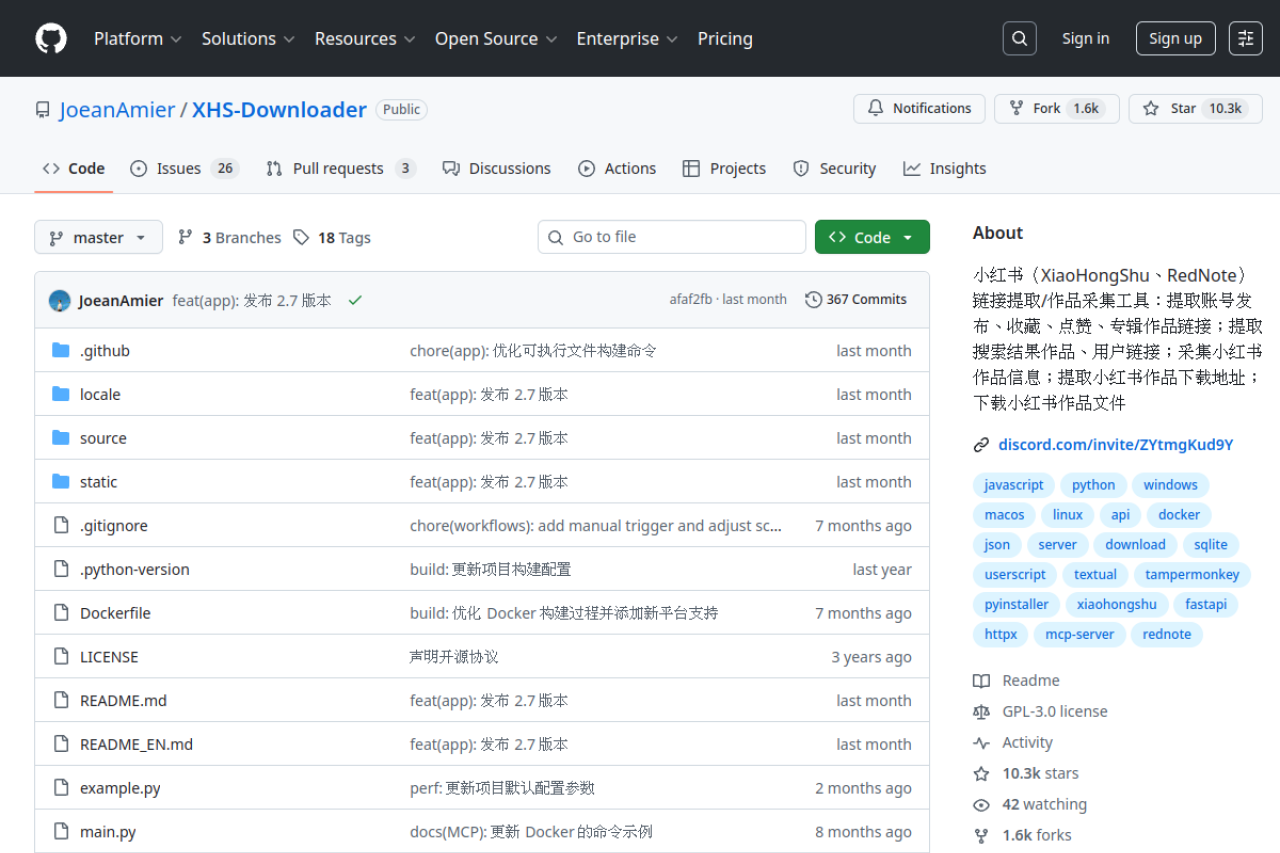Image resolution: width=1280 pixels, height=853 pixels.
Task: Switch to the Issues tab
Action: tap(184, 168)
